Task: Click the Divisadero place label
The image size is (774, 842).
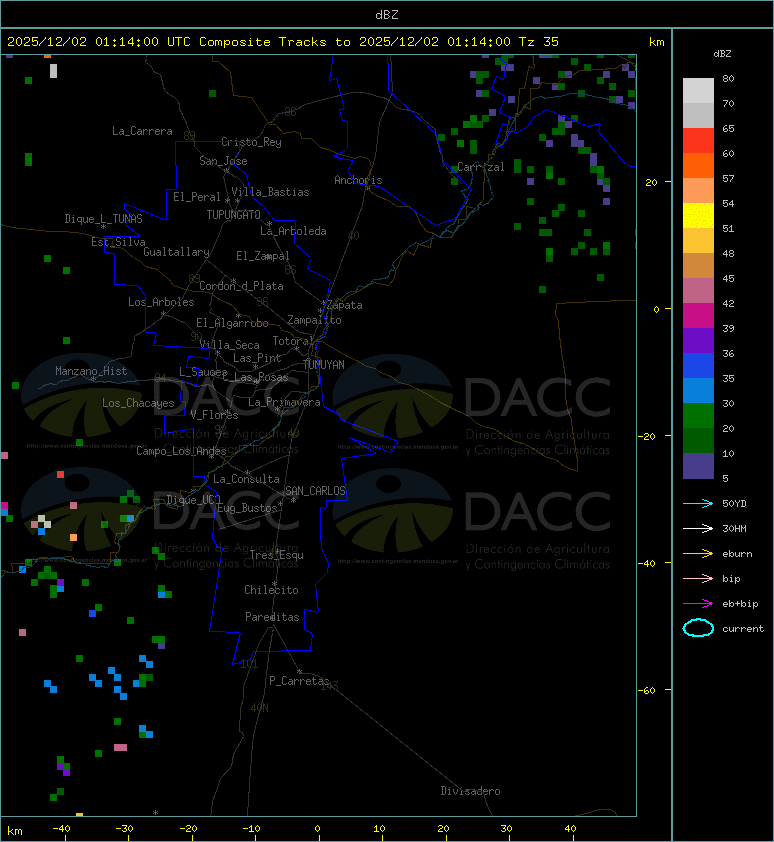Action: click(x=471, y=791)
